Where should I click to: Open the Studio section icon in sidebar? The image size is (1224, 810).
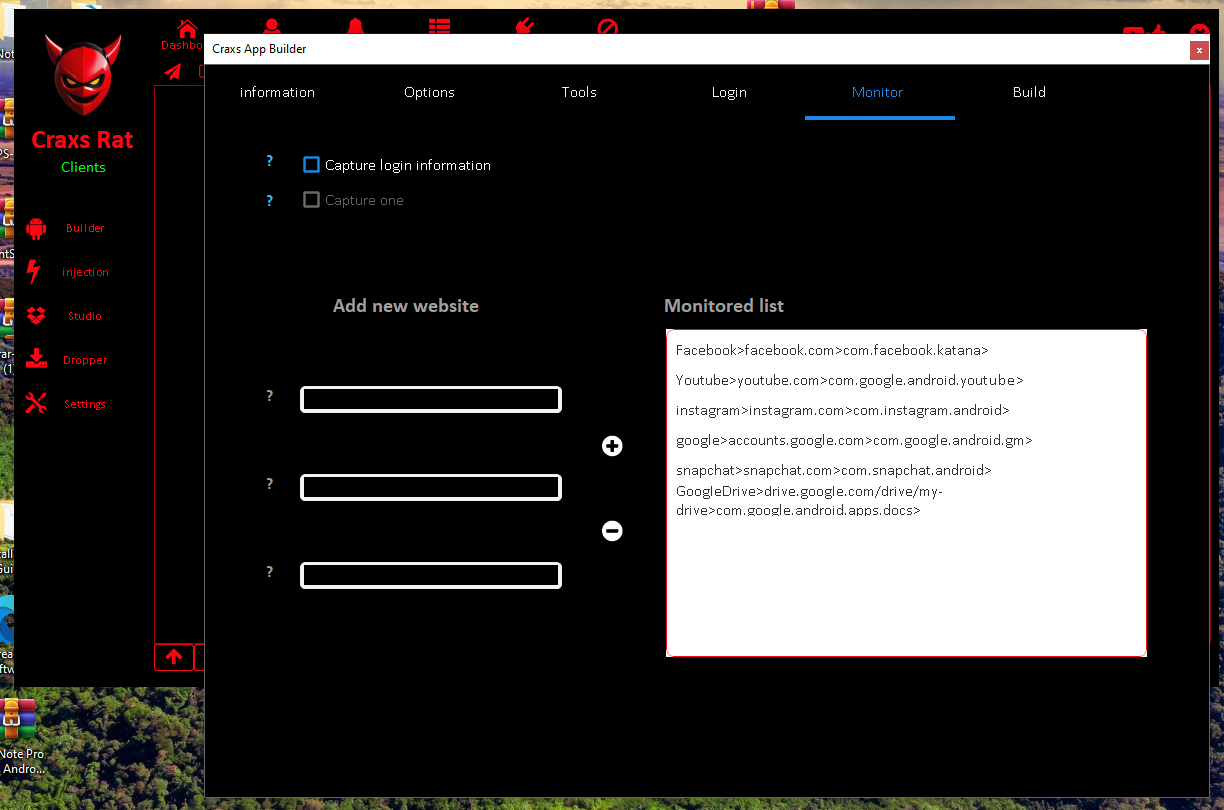36,316
